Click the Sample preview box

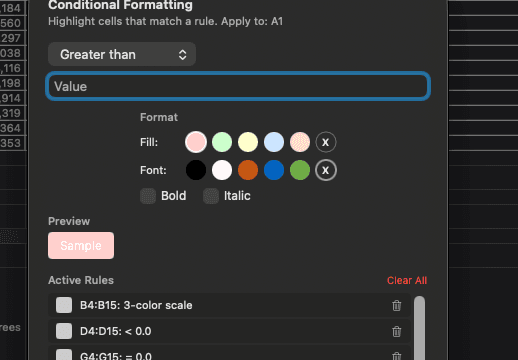(x=81, y=246)
